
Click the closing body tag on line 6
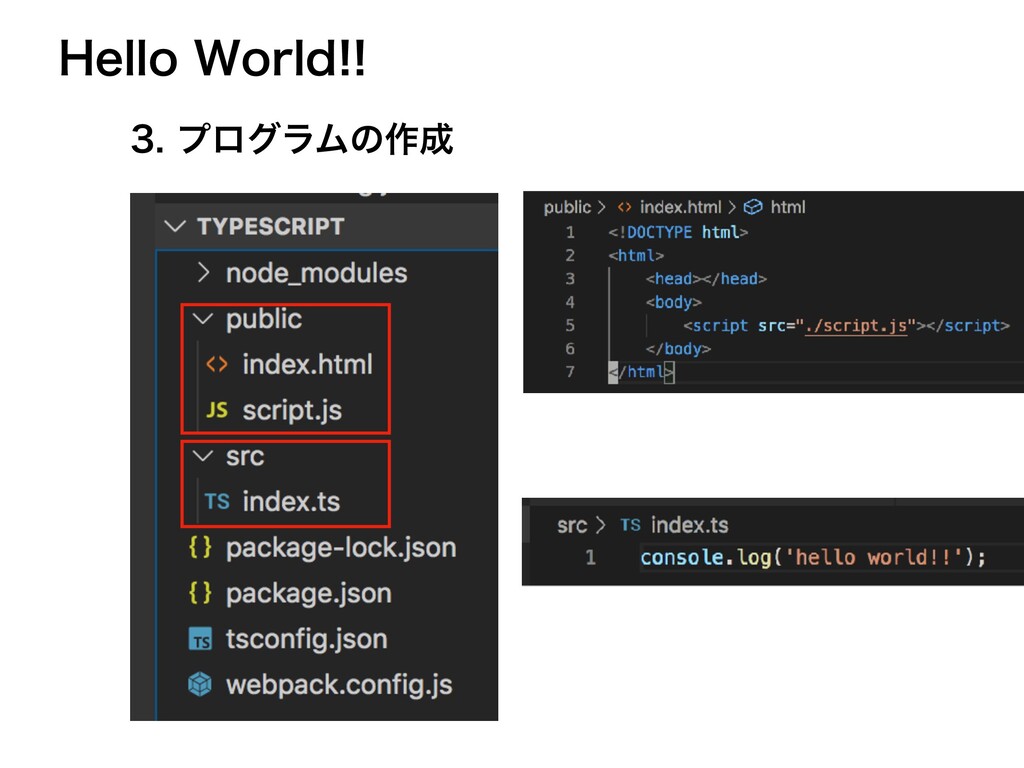coord(678,349)
